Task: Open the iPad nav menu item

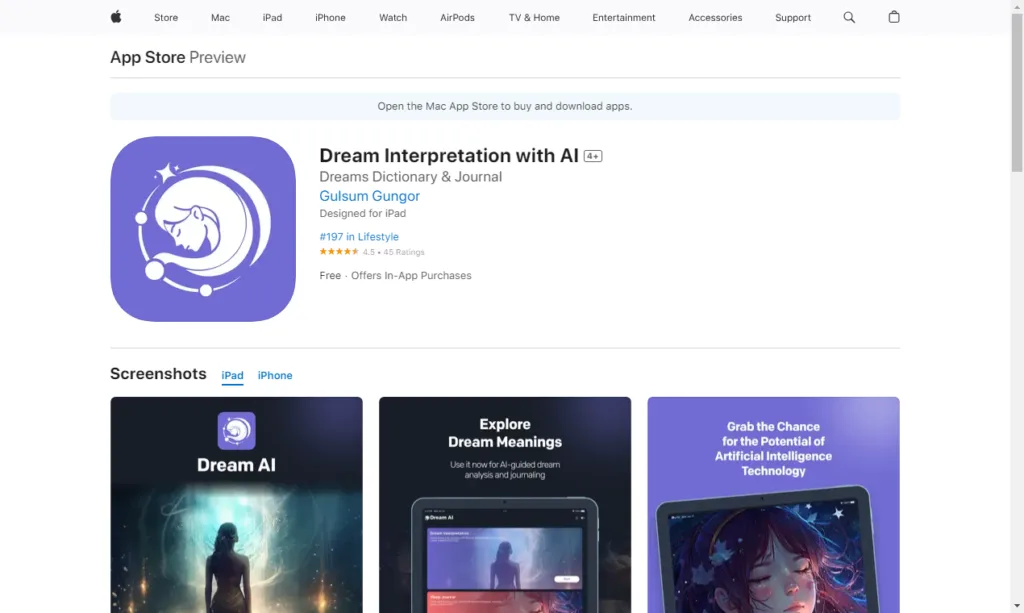Action: pos(272,18)
